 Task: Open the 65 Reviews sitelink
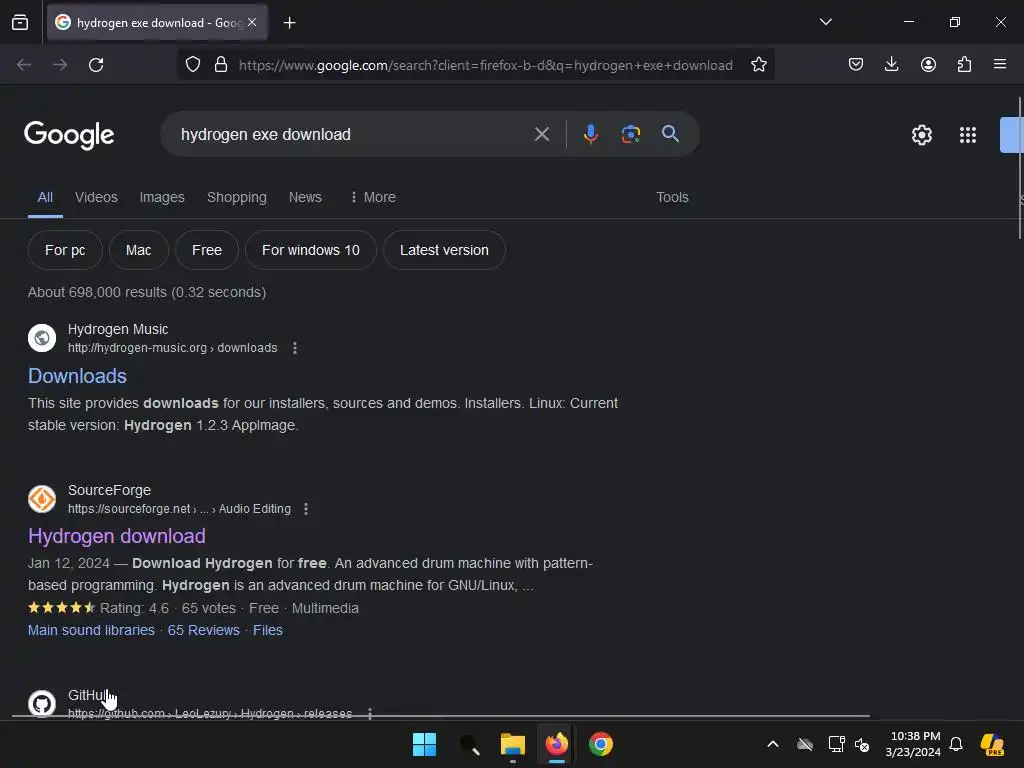[204, 630]
